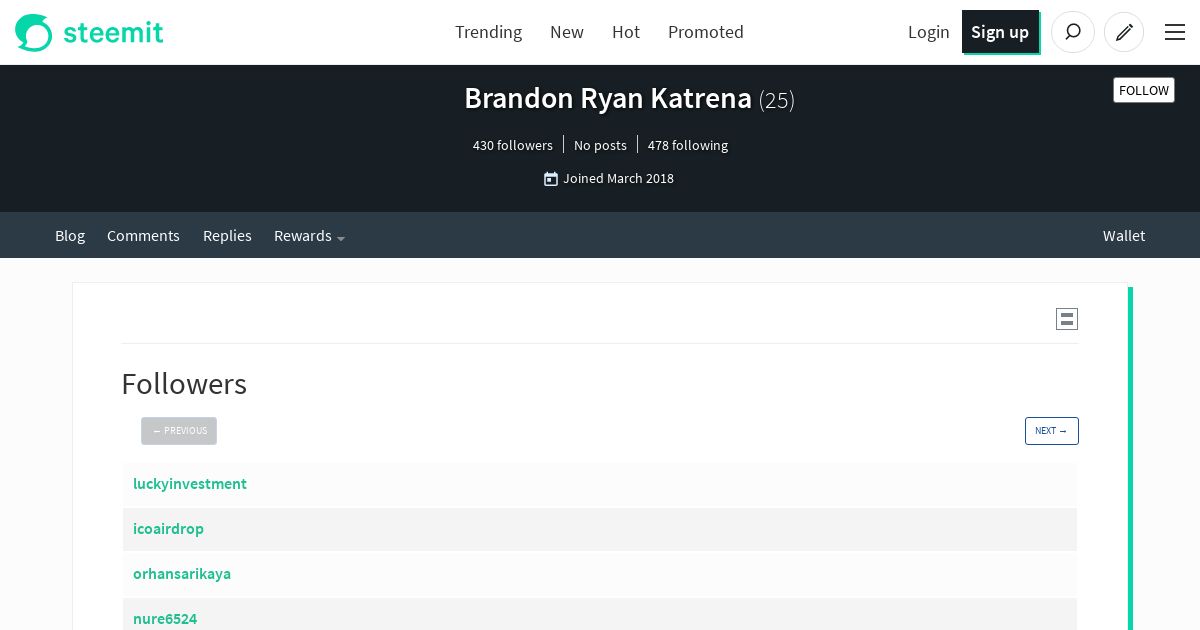The image size is (1200, 630).
Task: Click the calendar icon beside Joined March 2018
Action: tap(551, 179)
